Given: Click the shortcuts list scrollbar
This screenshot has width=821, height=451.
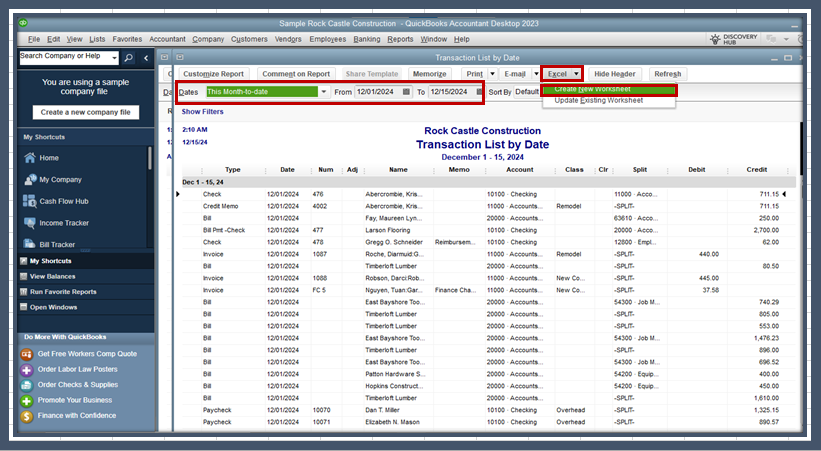Looking at the screenshot, I should pyautogui.click(x=150, y=157).
